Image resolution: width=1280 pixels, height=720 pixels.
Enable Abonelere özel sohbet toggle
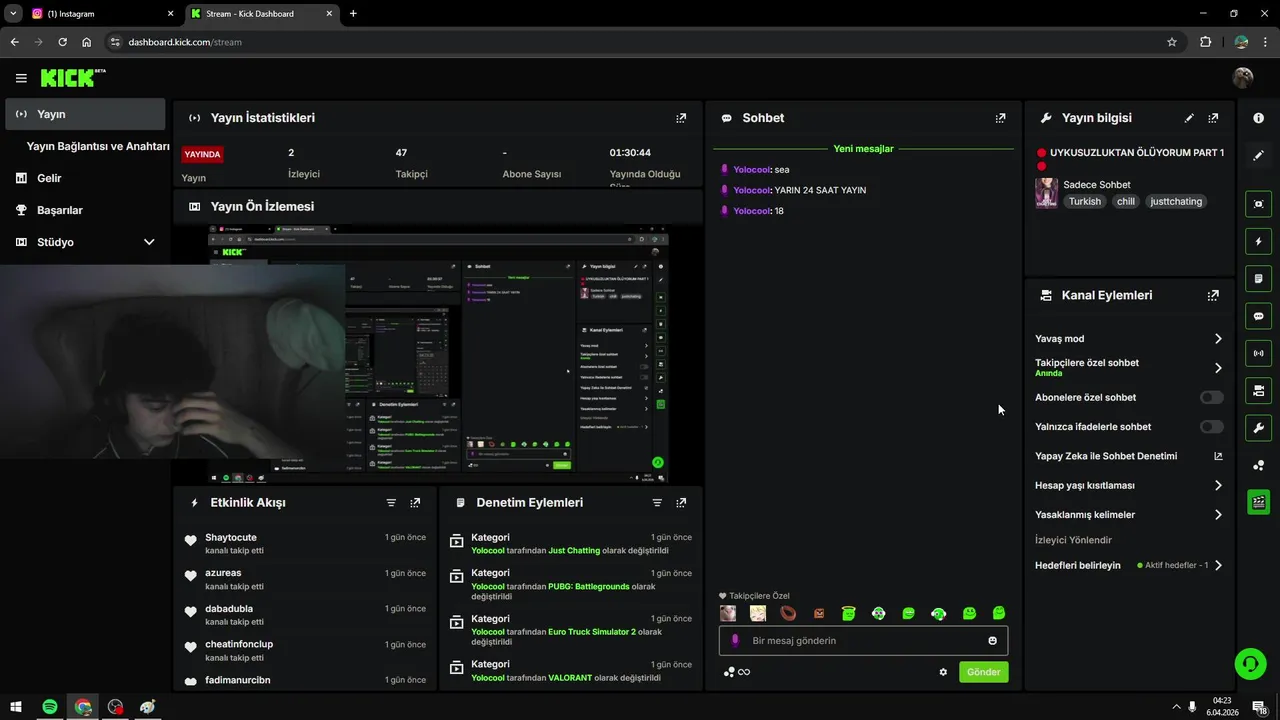pos(1211,398)
